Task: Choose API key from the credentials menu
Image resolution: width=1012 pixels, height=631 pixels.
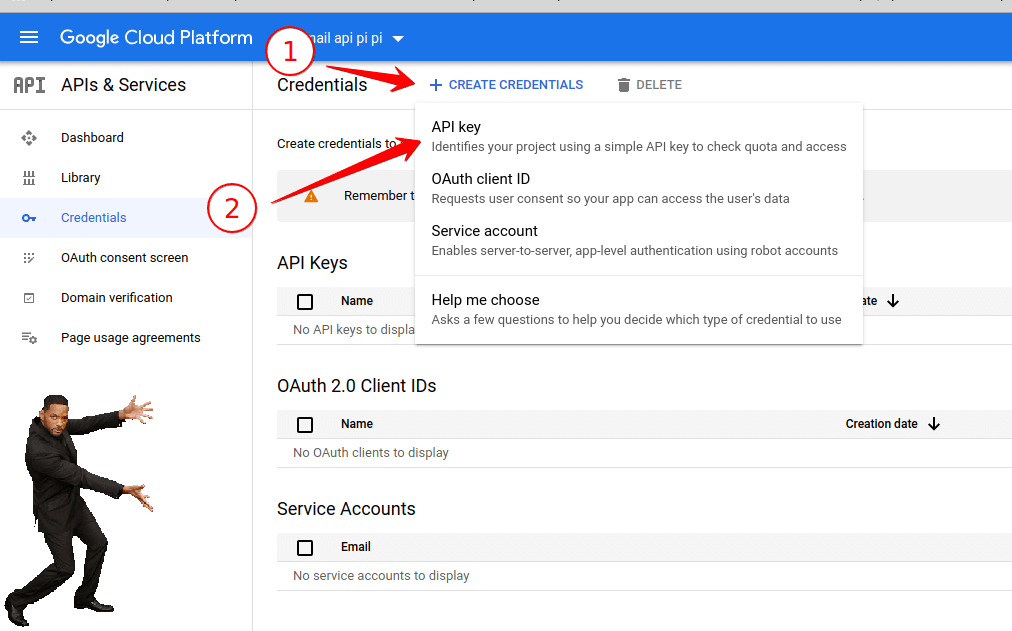Action: 639,136
